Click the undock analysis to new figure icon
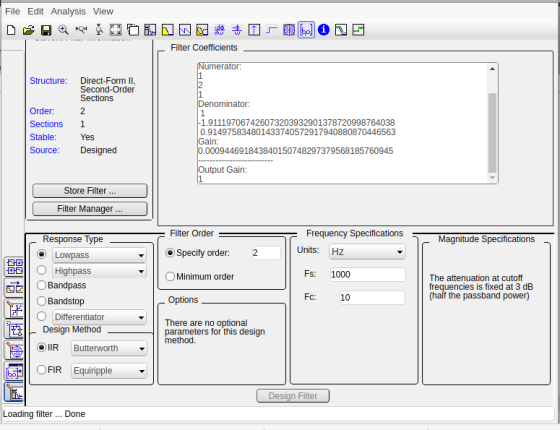 click(133, 30)
